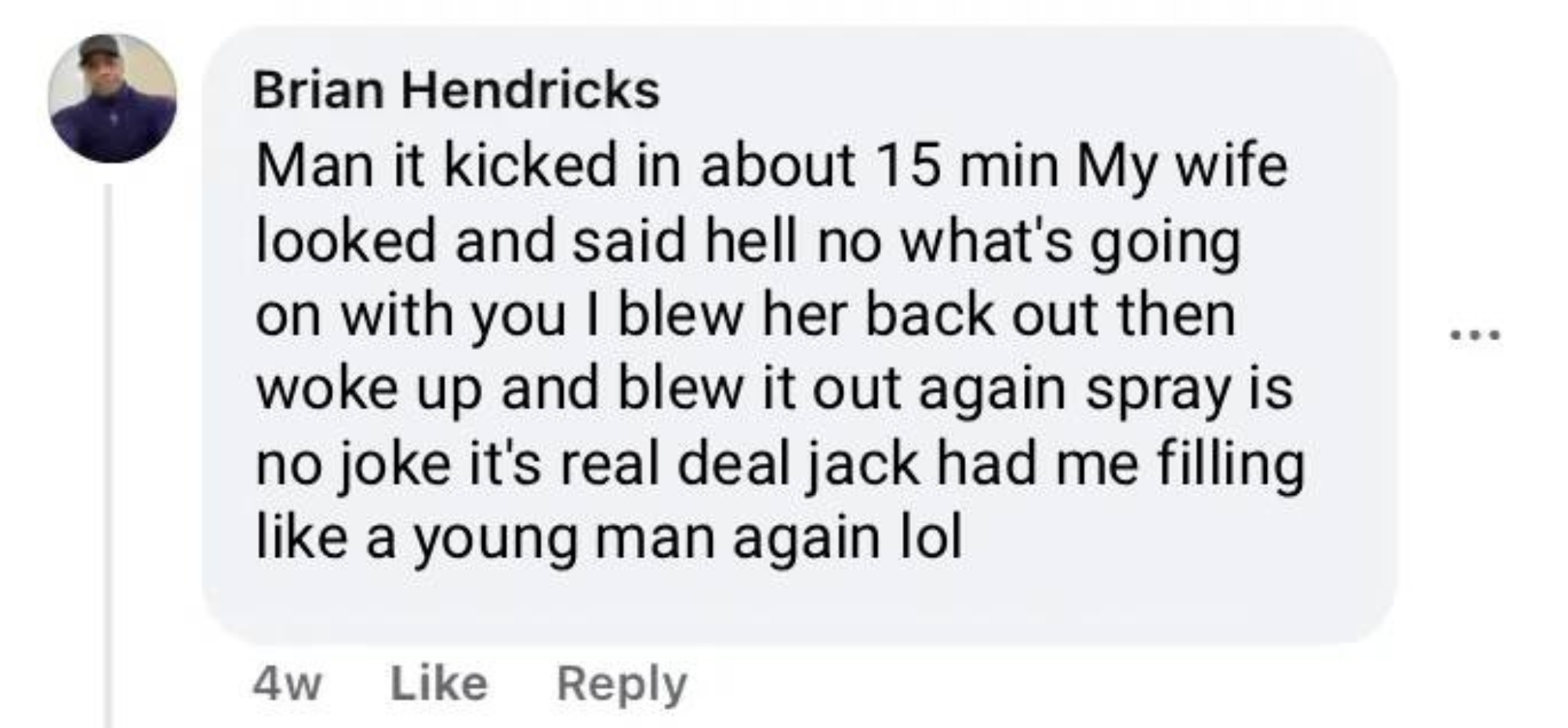Click the Brian Hendricks name link
1568x728 pixels.
coord(456,90)
